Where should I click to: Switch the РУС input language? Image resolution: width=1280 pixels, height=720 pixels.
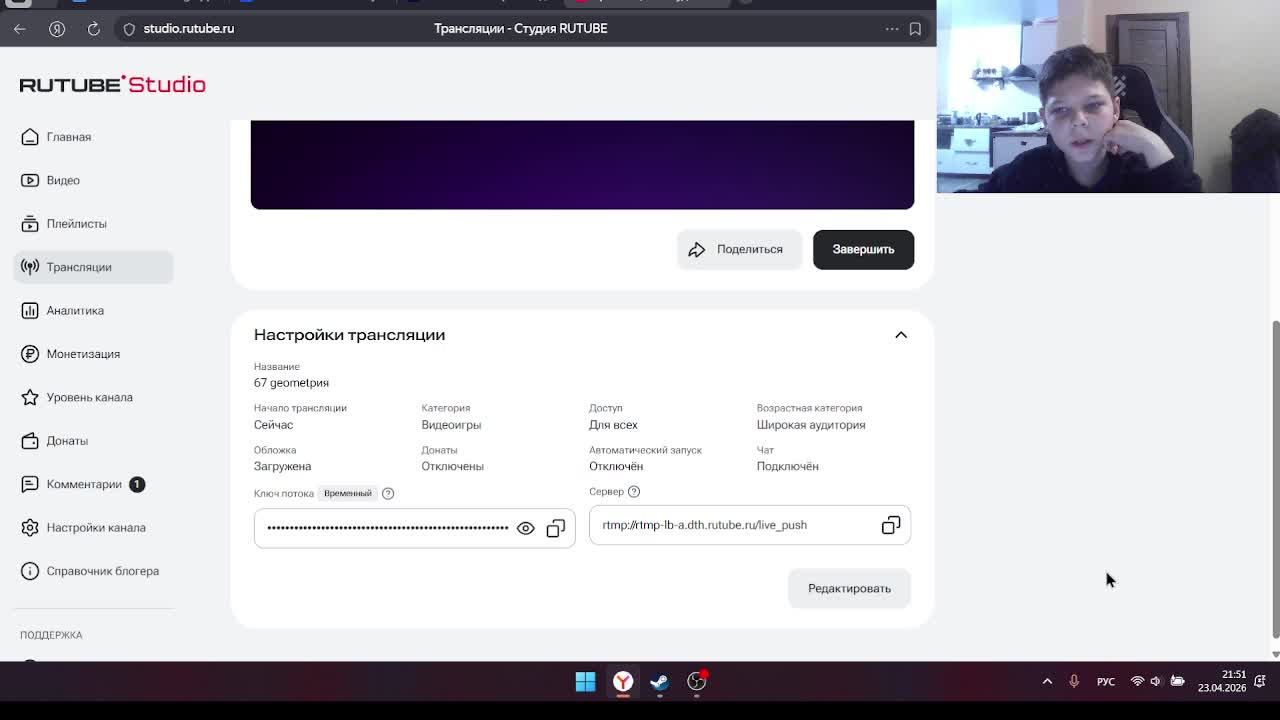pos(1106,682)
